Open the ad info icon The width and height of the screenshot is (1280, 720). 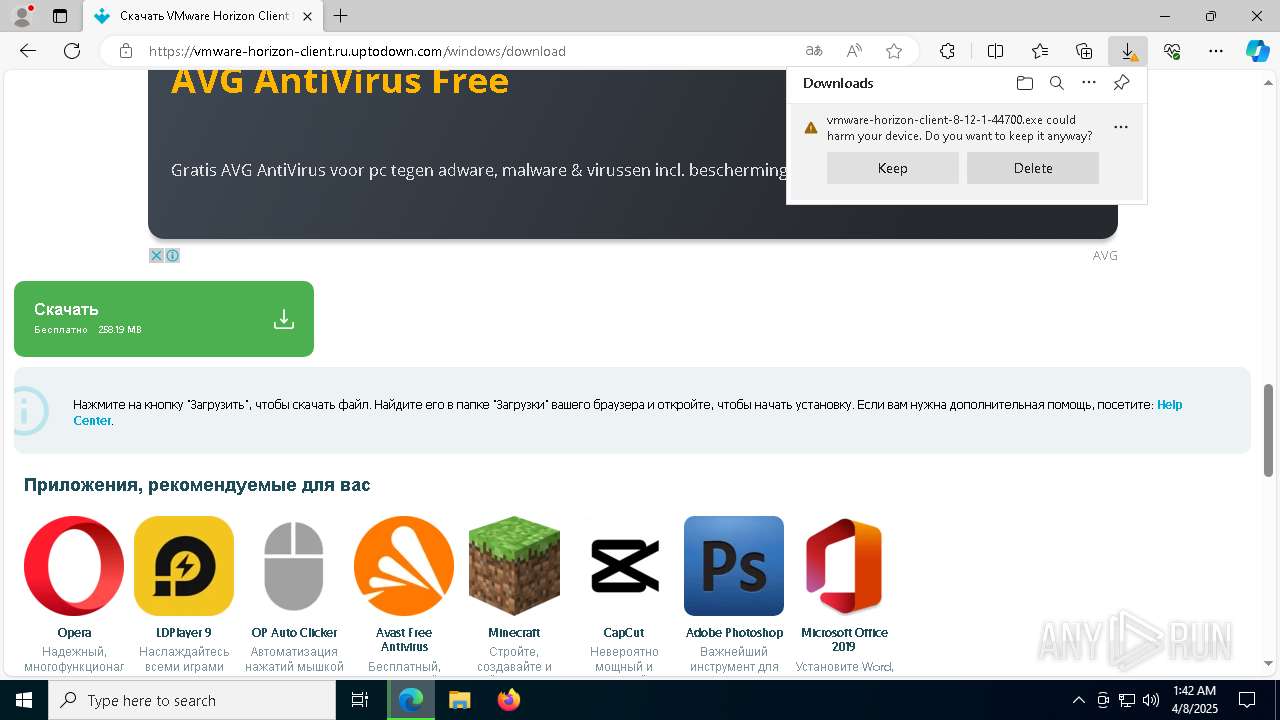172,255
